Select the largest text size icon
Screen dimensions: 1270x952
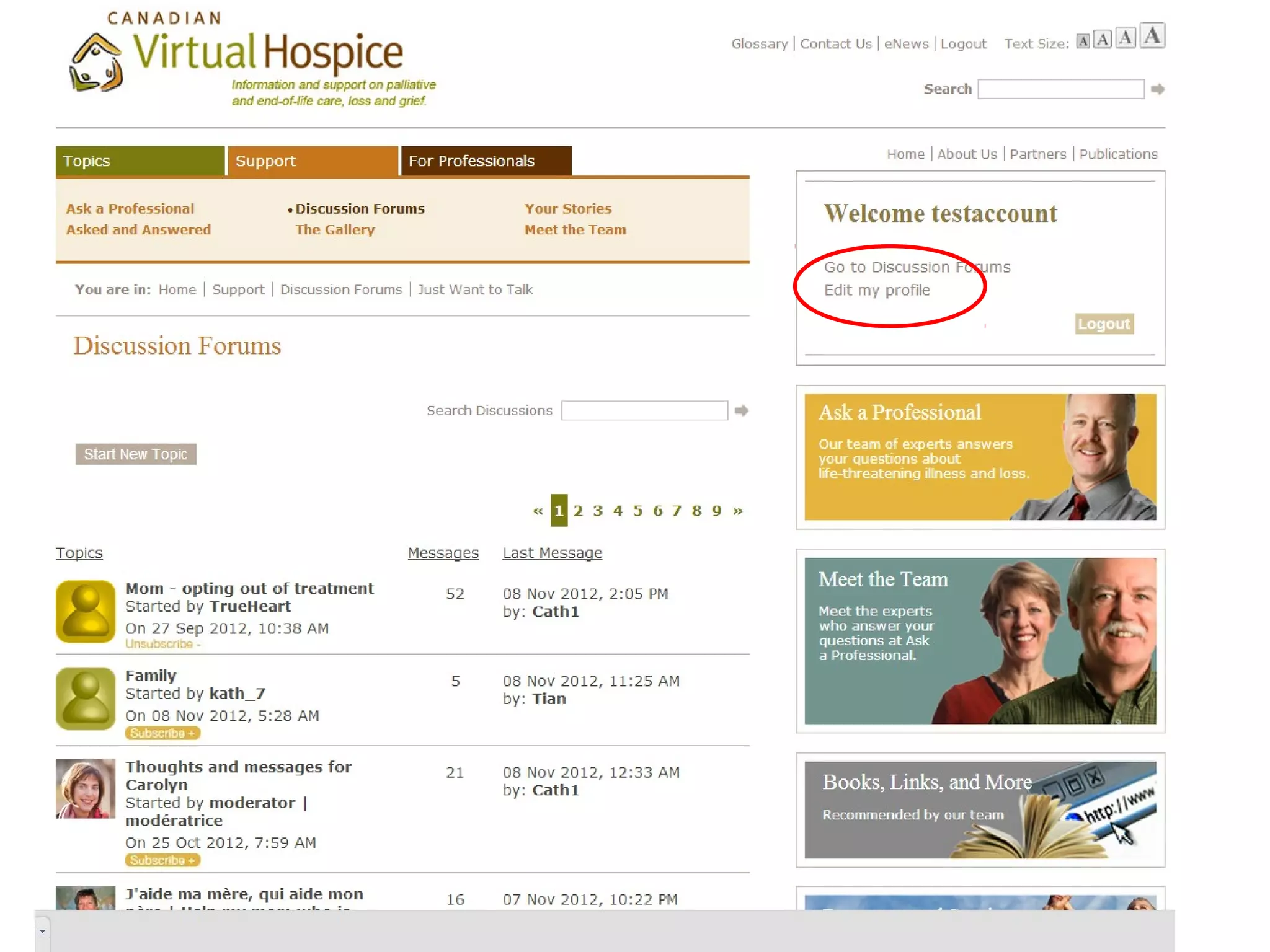pos(1152,36)
